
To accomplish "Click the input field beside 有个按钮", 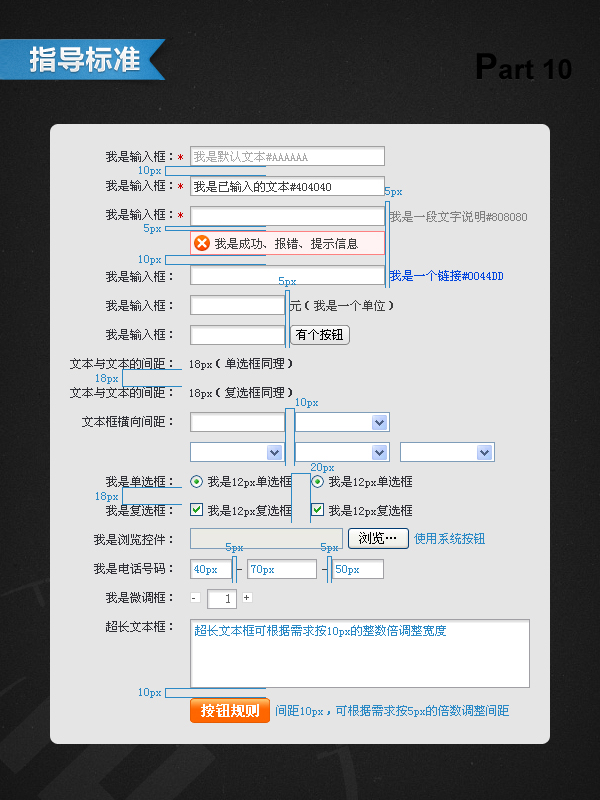I will pyautogui.click(x=237, y=335).
